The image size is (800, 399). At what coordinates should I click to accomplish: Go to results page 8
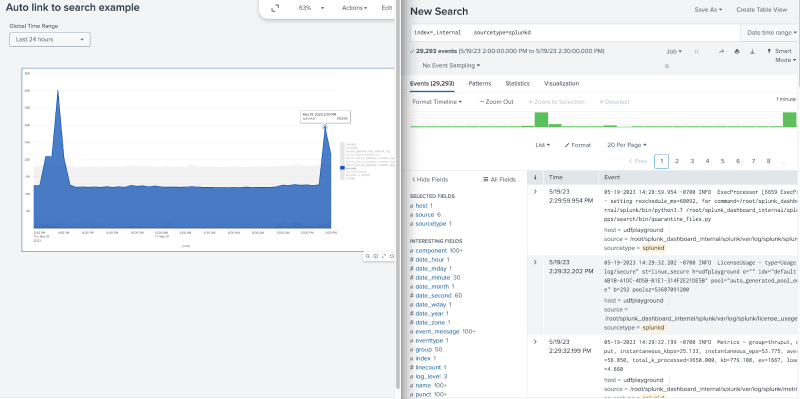coord(768,161)
